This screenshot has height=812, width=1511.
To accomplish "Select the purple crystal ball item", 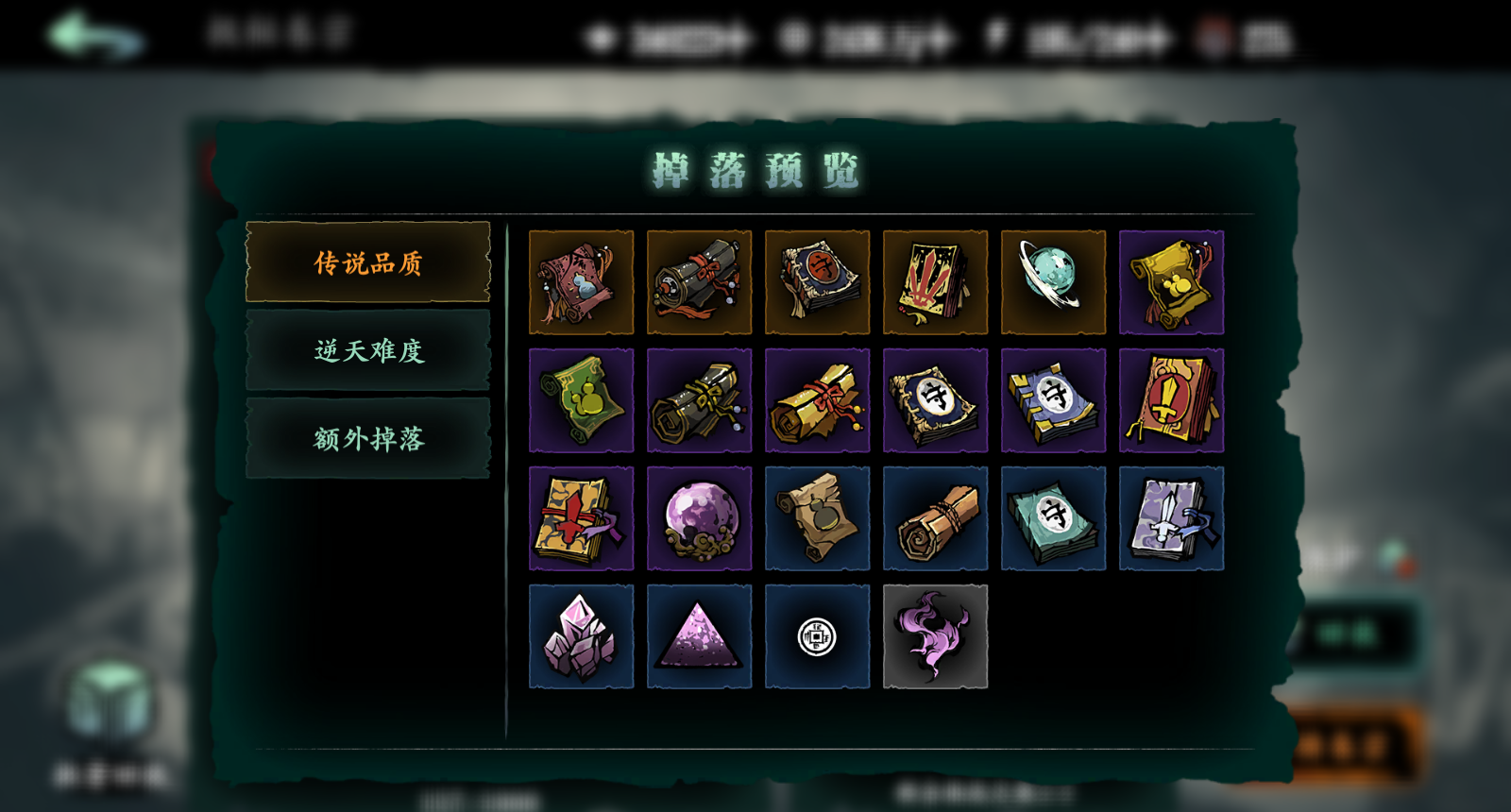I will click(699, 518).
